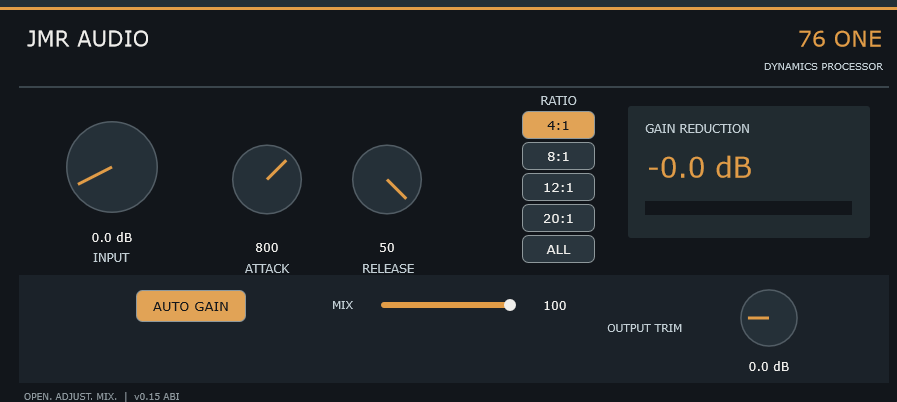Click the JMR AUDIO title
897x402 pixels.
point(88,39)
